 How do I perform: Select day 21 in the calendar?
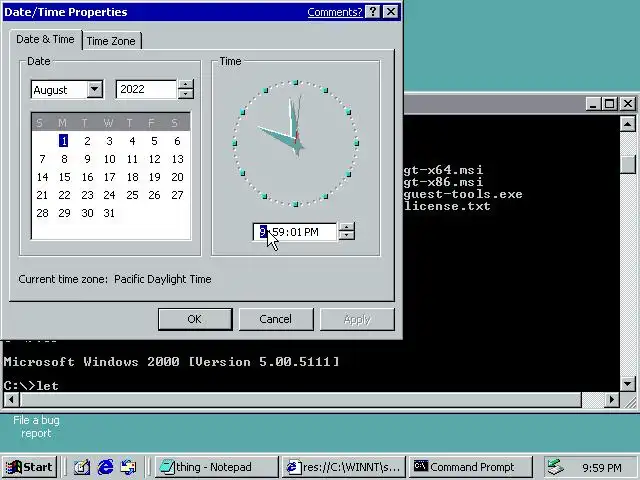[x=42, y=195]
